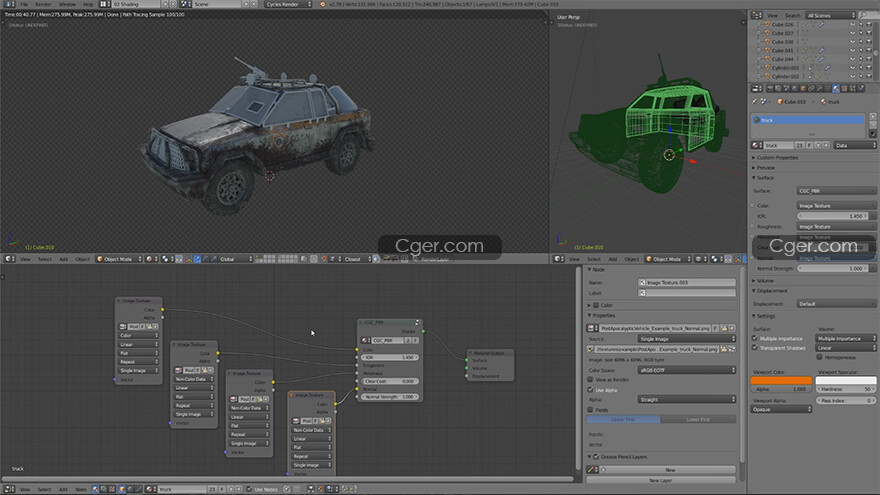The image size is (880, 495).
Task: Open Object Mode dropdown in left viewport
Action: [x=118, y=259]
